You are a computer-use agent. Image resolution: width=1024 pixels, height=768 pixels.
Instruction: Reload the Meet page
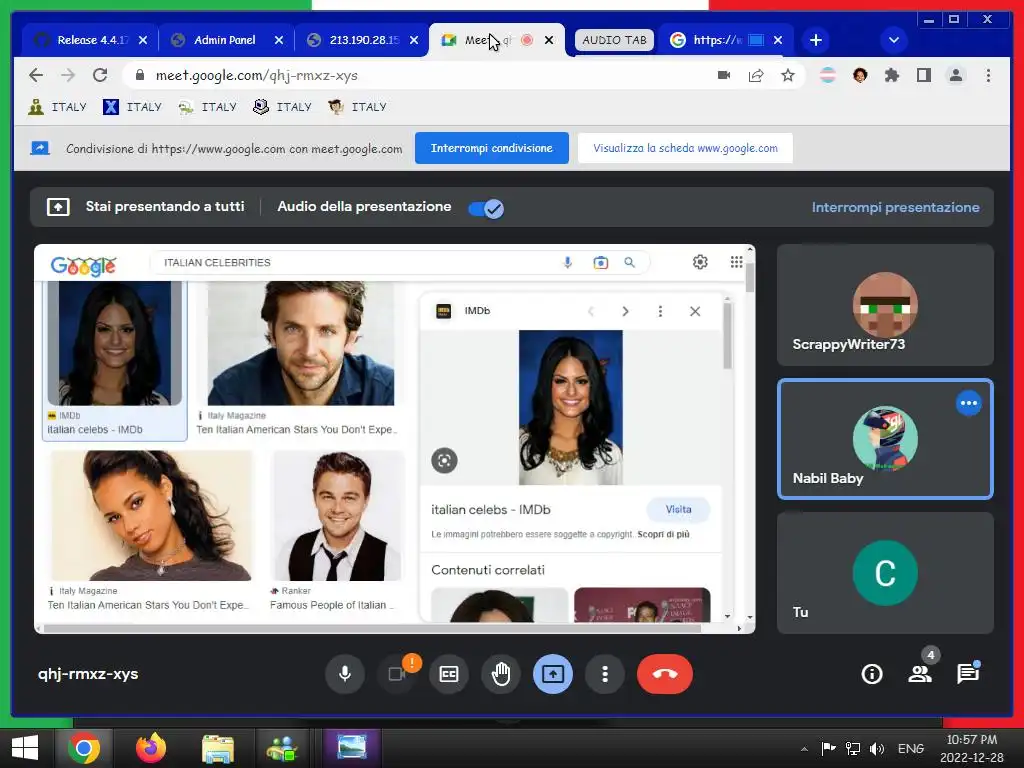[99, 75]
